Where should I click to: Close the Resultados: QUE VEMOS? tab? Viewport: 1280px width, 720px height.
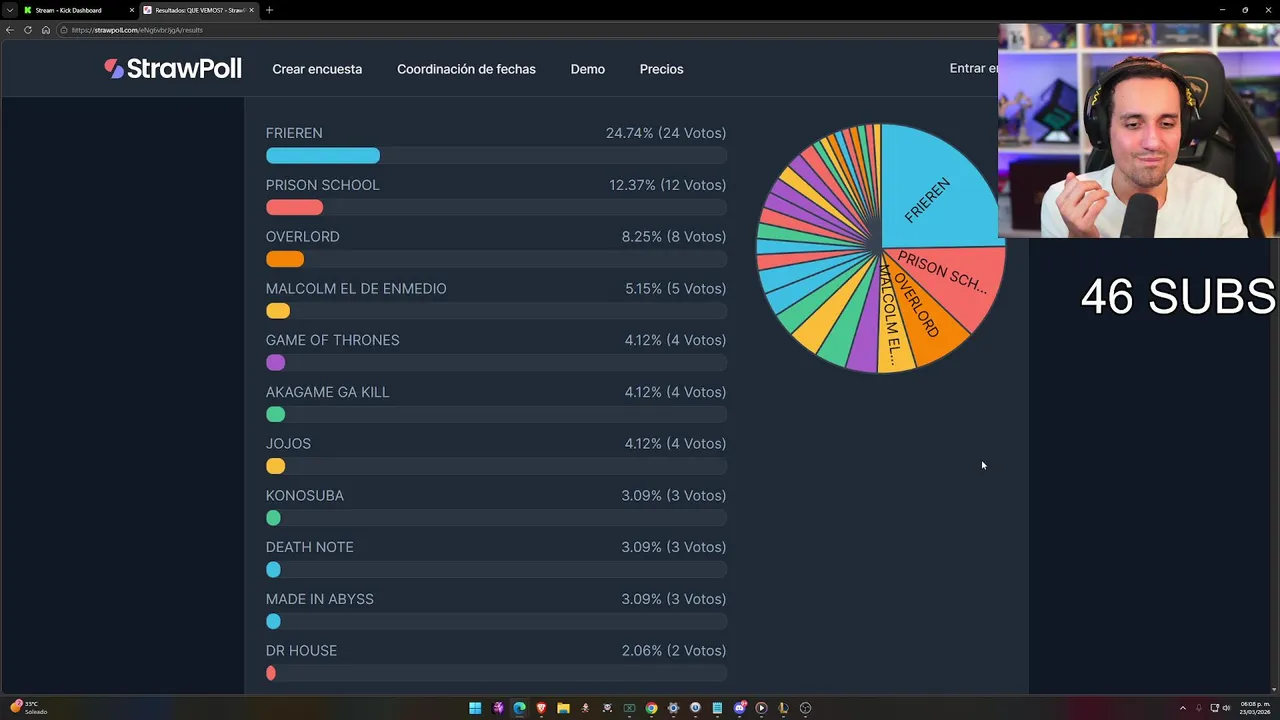click(x=251, y=10)
